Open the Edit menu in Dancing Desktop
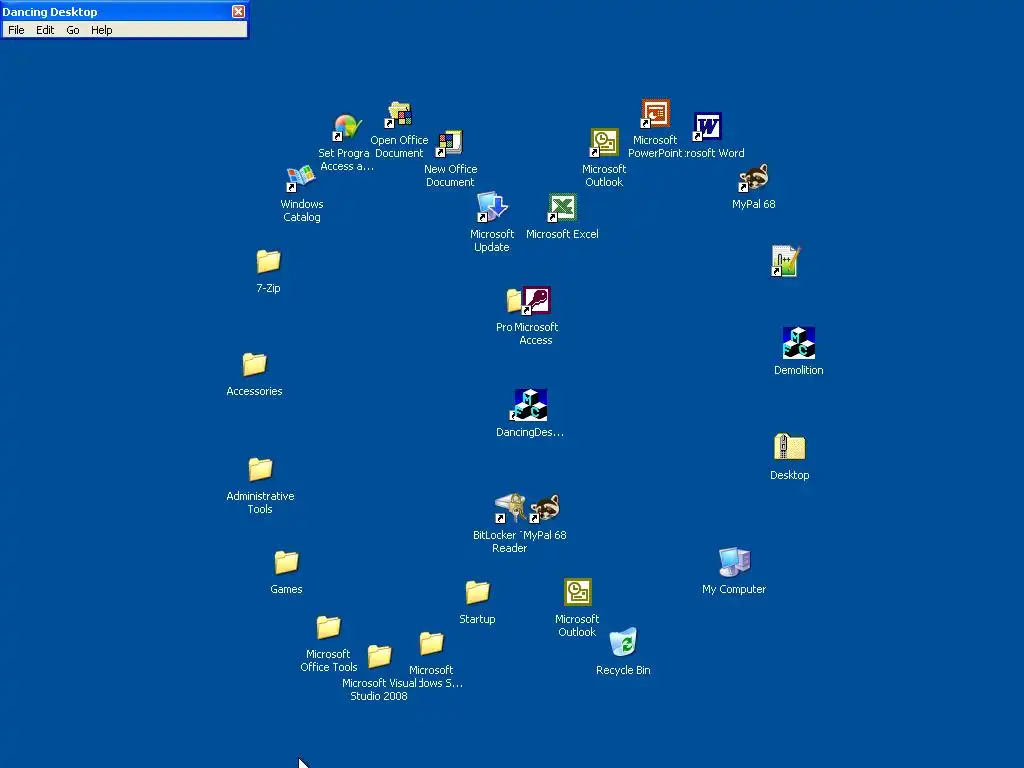 point(45,30)
